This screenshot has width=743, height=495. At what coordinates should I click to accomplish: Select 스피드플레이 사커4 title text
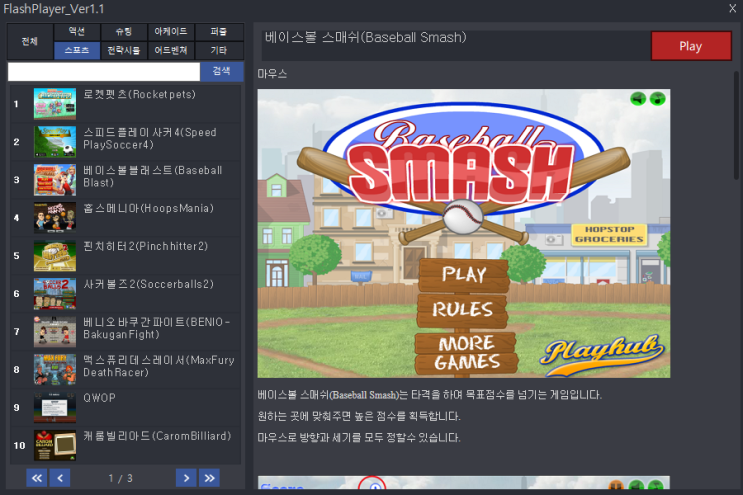coord(150,138)
